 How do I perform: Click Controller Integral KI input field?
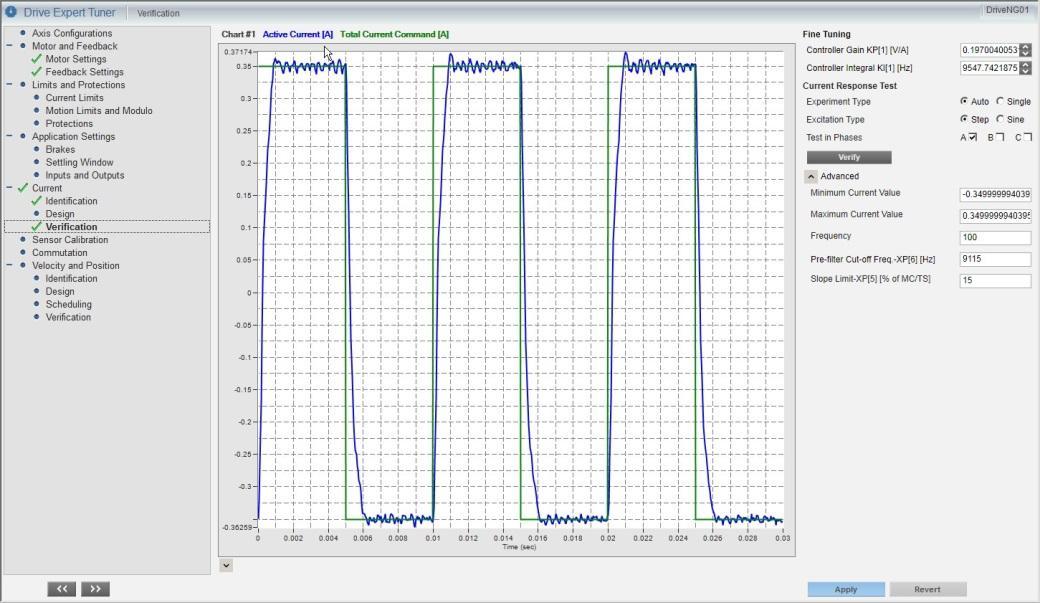pos(990,68)
